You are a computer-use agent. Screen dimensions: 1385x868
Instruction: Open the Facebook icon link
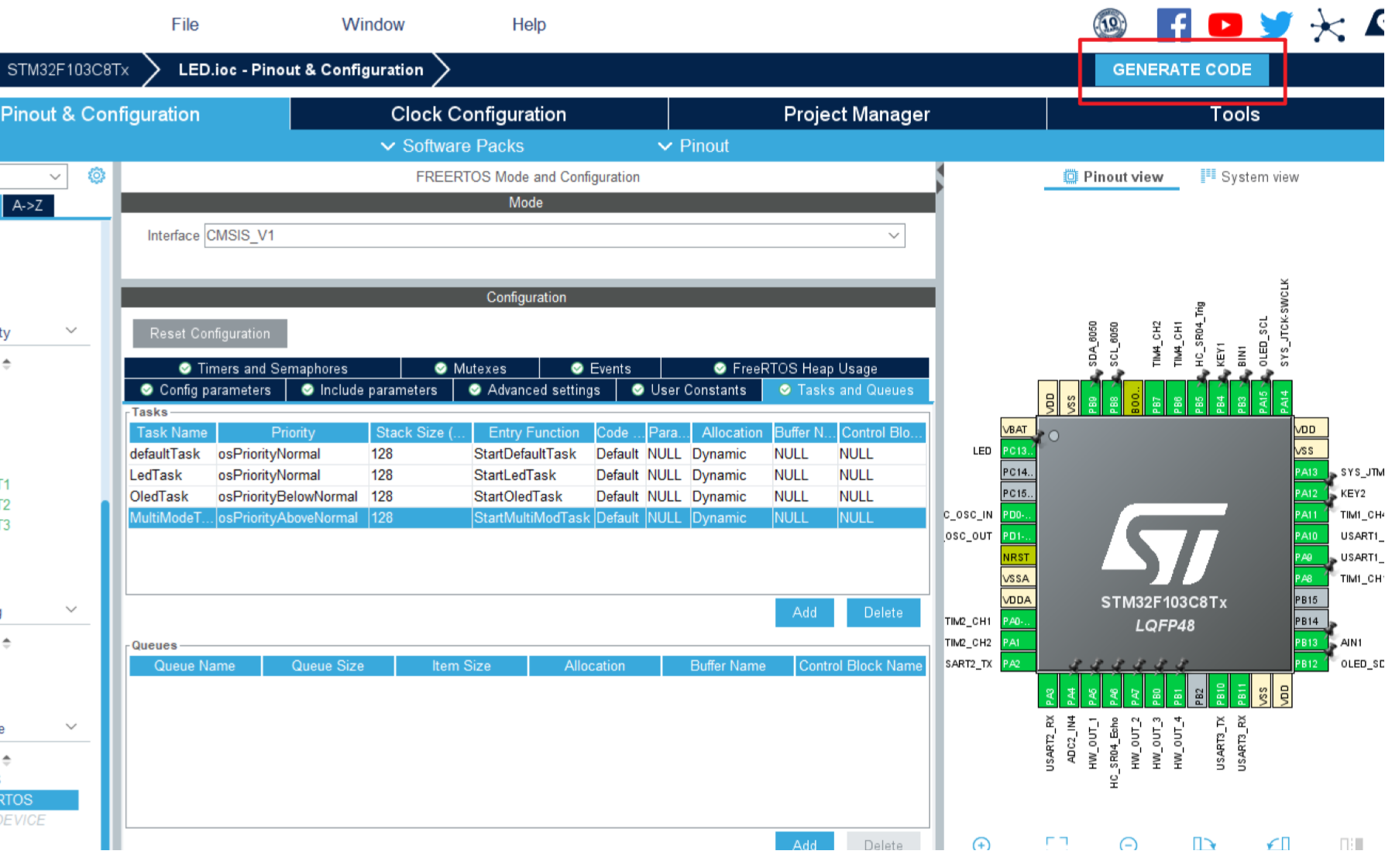pos(1174,24)
